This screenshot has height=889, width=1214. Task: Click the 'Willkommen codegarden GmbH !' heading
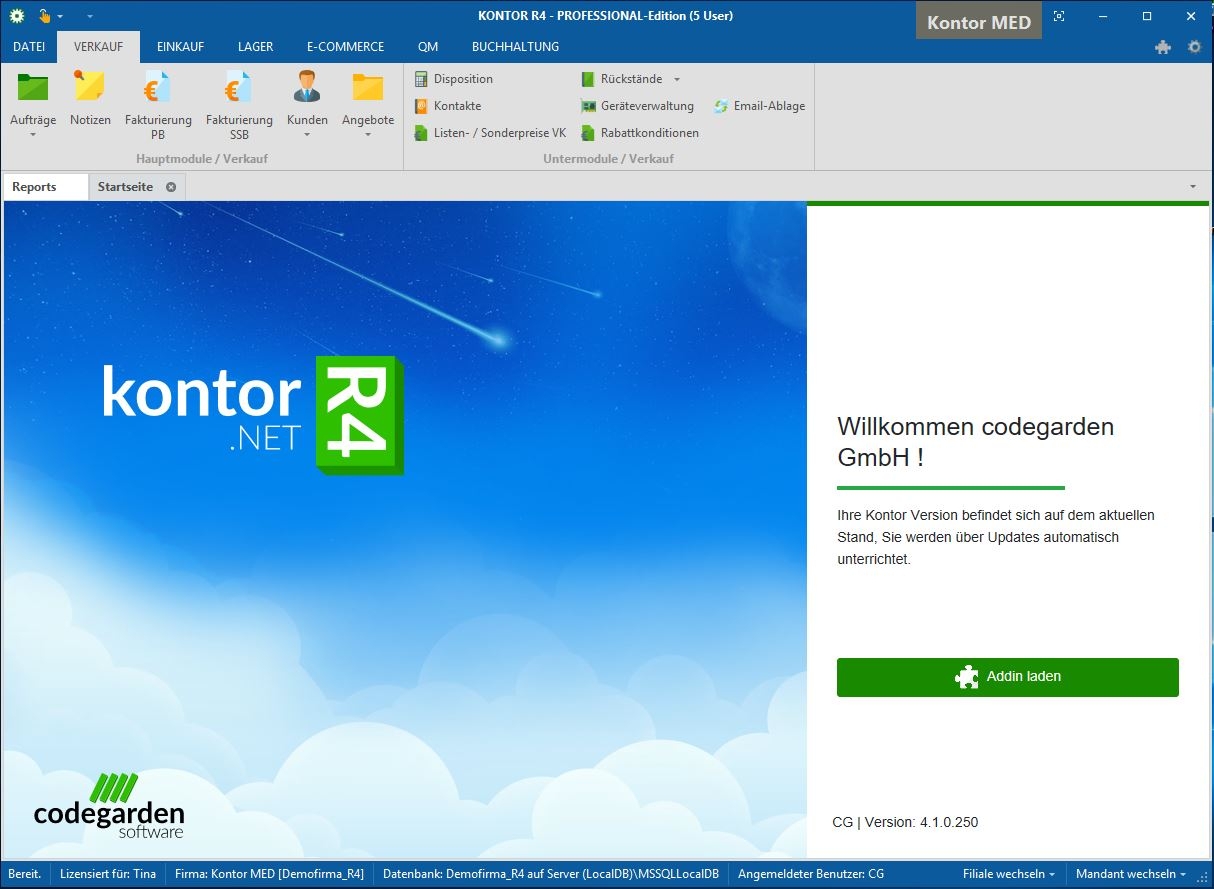pos(976,442)
